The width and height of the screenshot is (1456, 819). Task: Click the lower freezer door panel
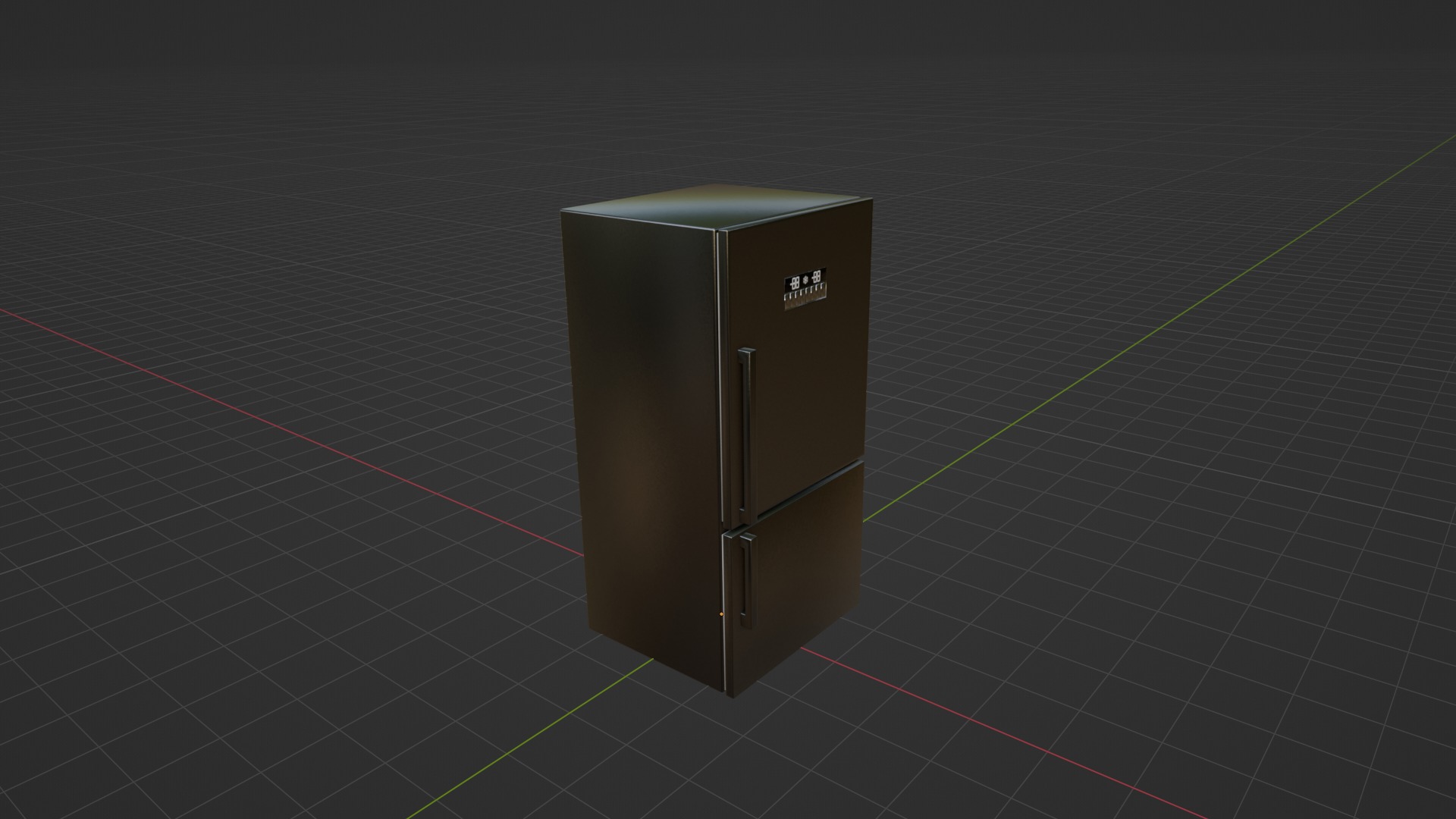point(796,580)
